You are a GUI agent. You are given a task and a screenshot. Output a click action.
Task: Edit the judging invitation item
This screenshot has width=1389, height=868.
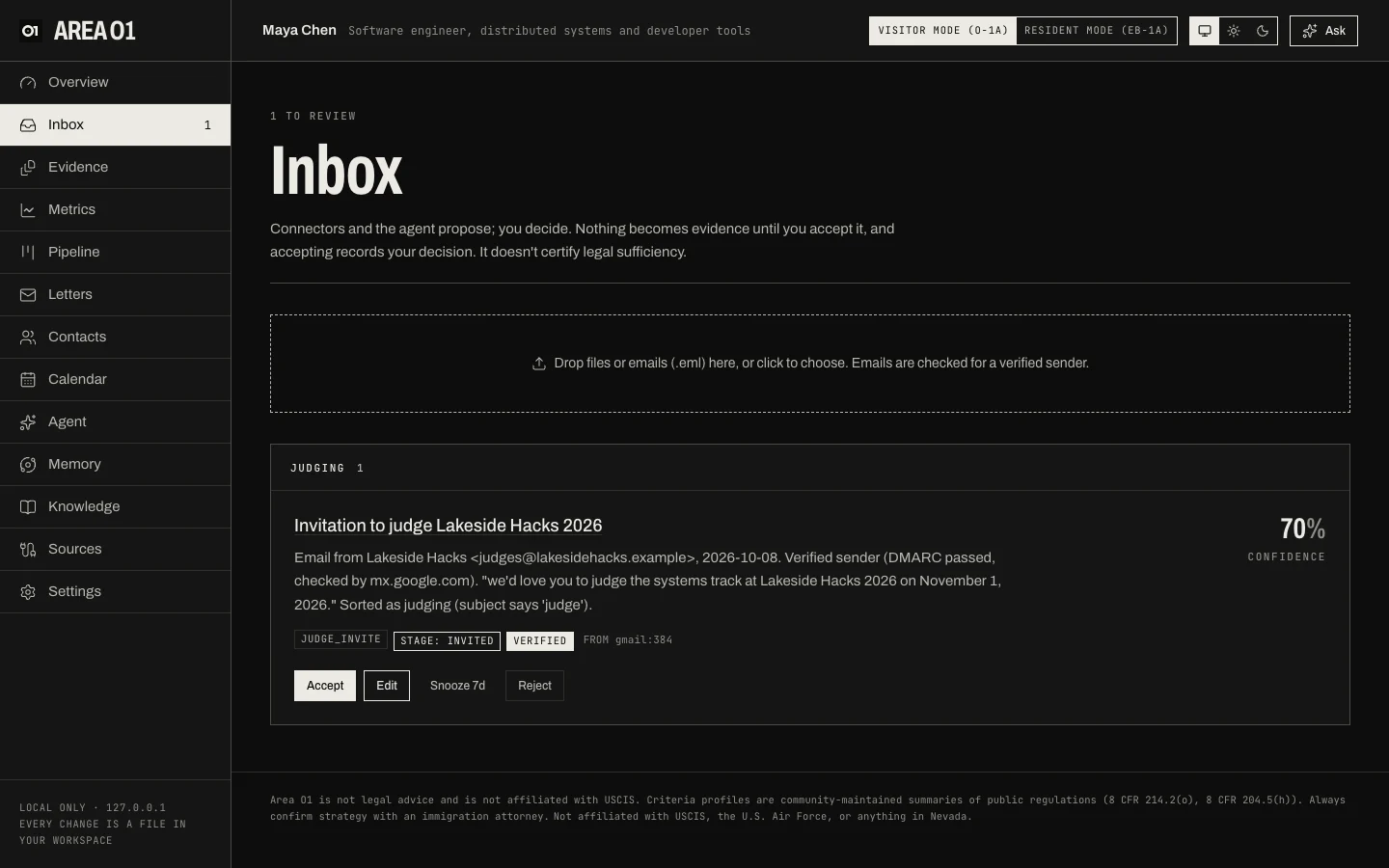click(387, 686)
